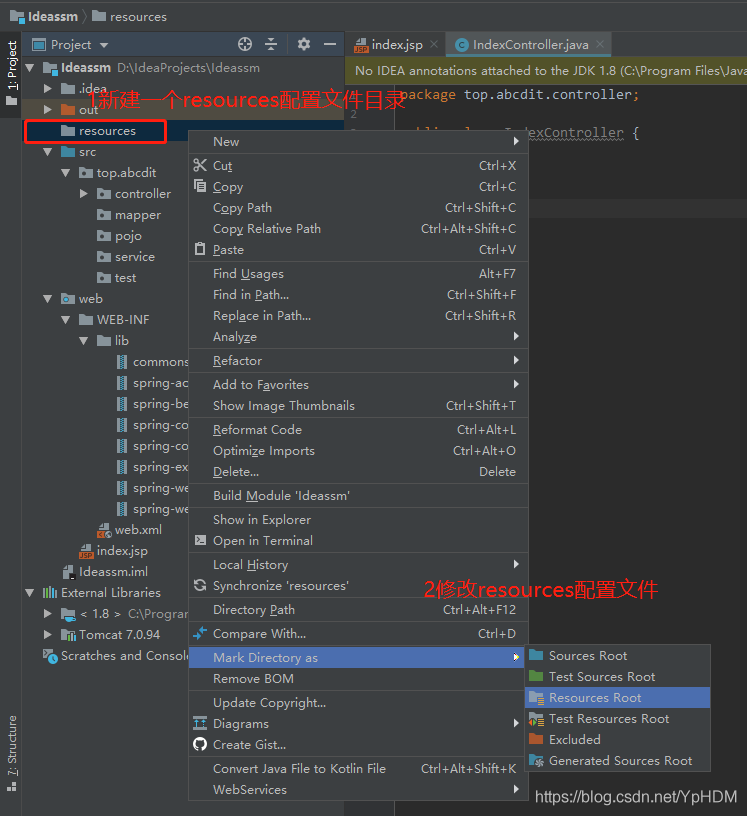Choose Build Module 'Ideassm'
747x816 pixels.
point(358,495)
